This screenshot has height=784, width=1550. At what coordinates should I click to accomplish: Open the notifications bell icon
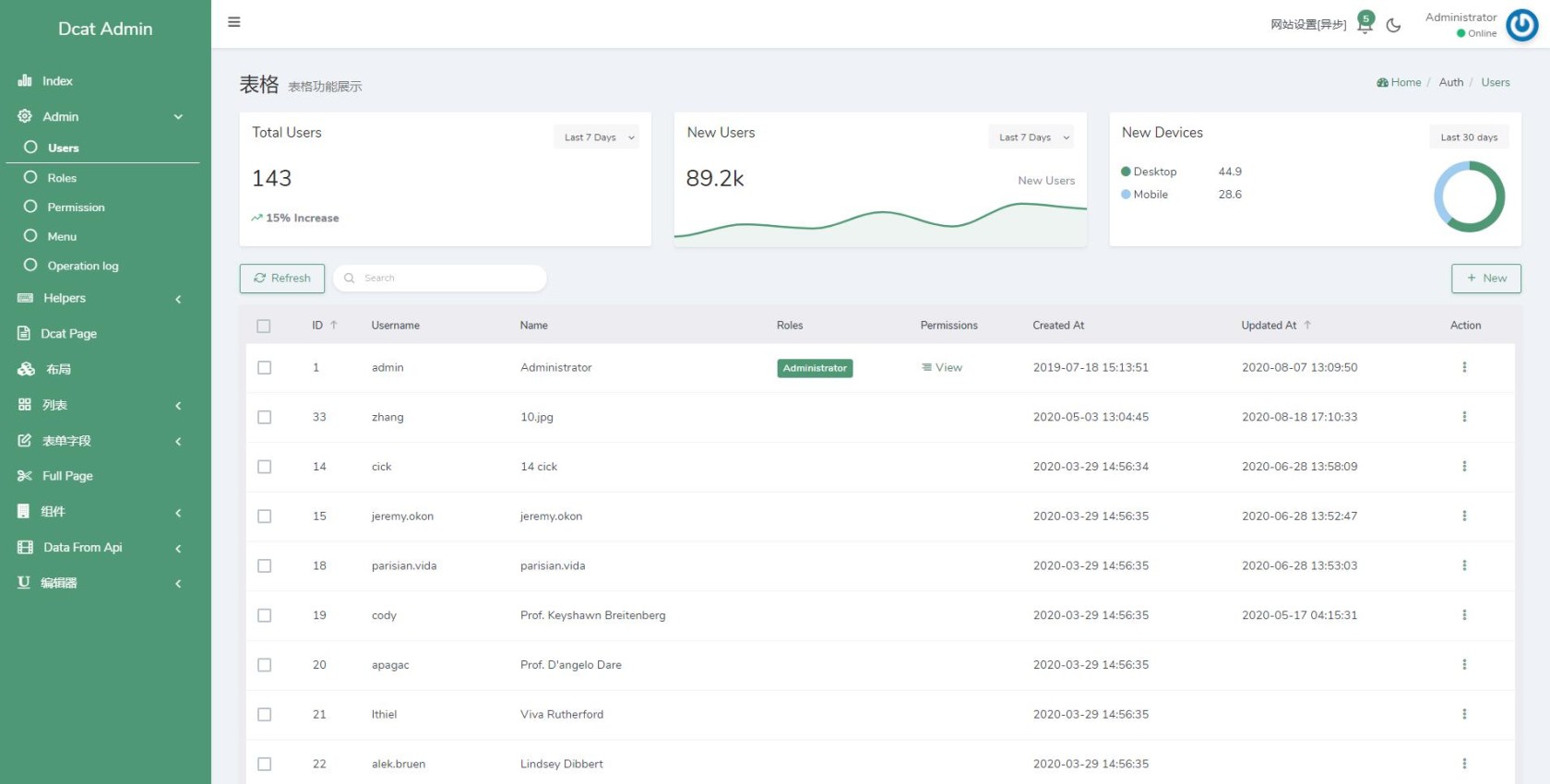1365,25
